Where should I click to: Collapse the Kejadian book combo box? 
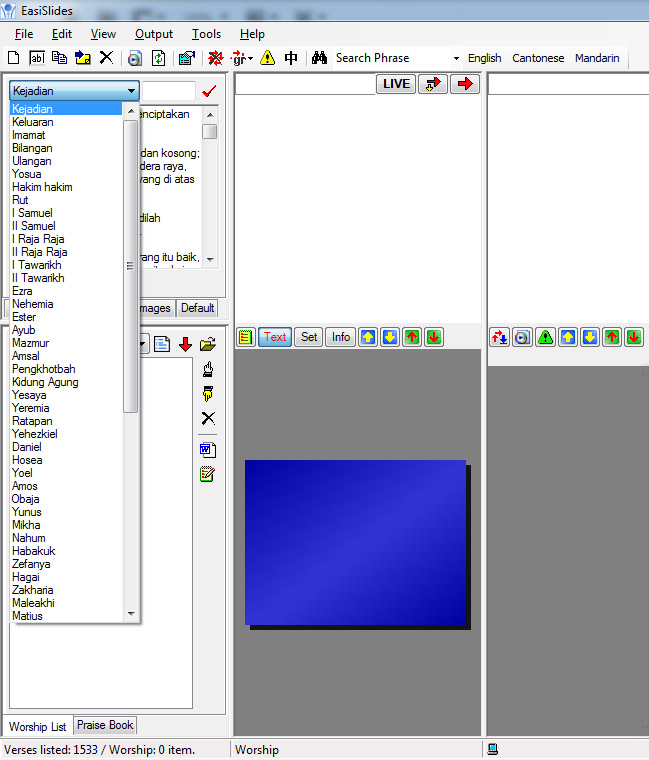(x=131, y=91)
